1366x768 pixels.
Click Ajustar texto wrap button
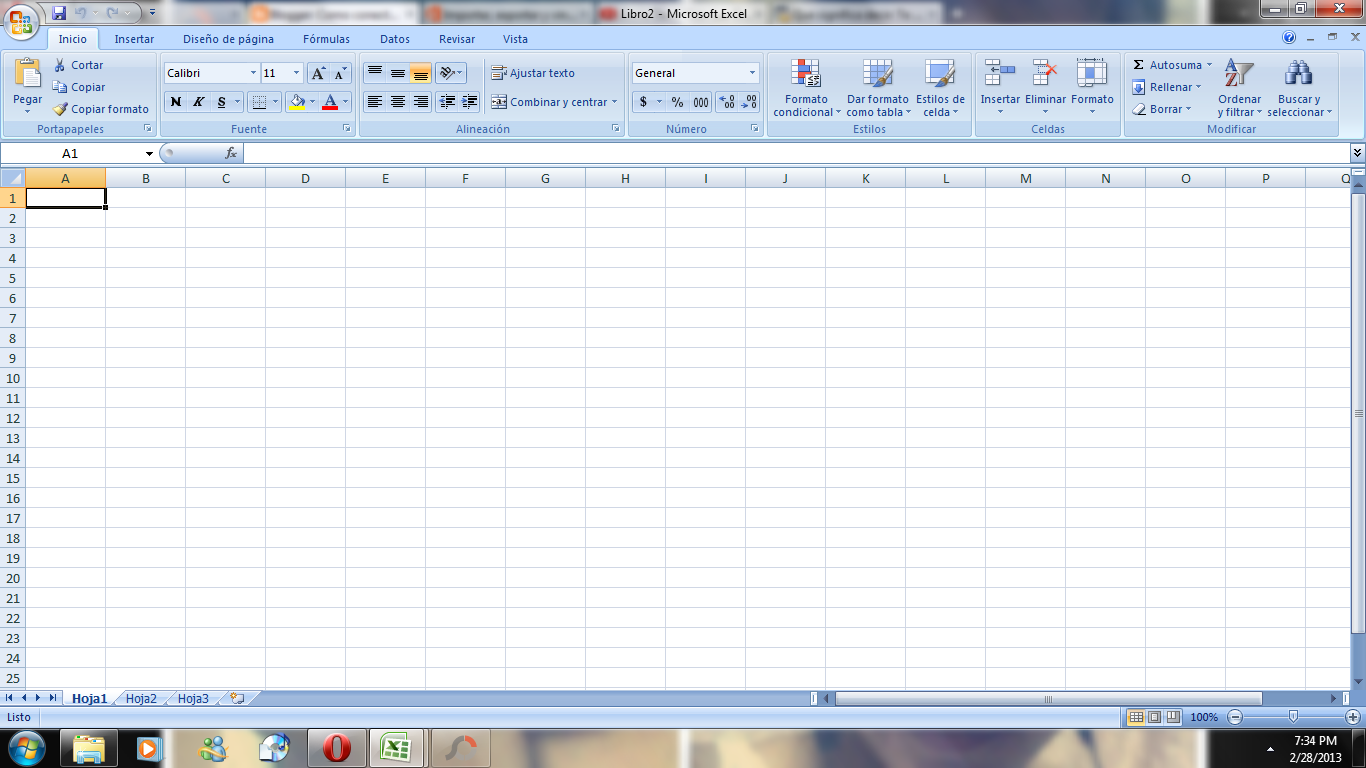point(533,73)
